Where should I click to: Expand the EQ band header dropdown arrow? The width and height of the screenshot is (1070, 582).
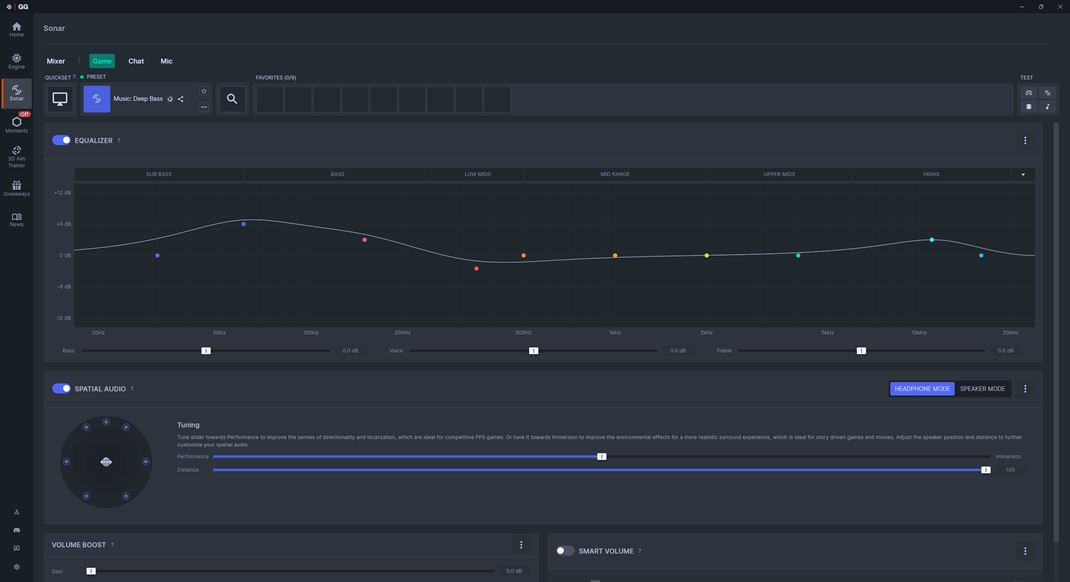click(1023, 175)
